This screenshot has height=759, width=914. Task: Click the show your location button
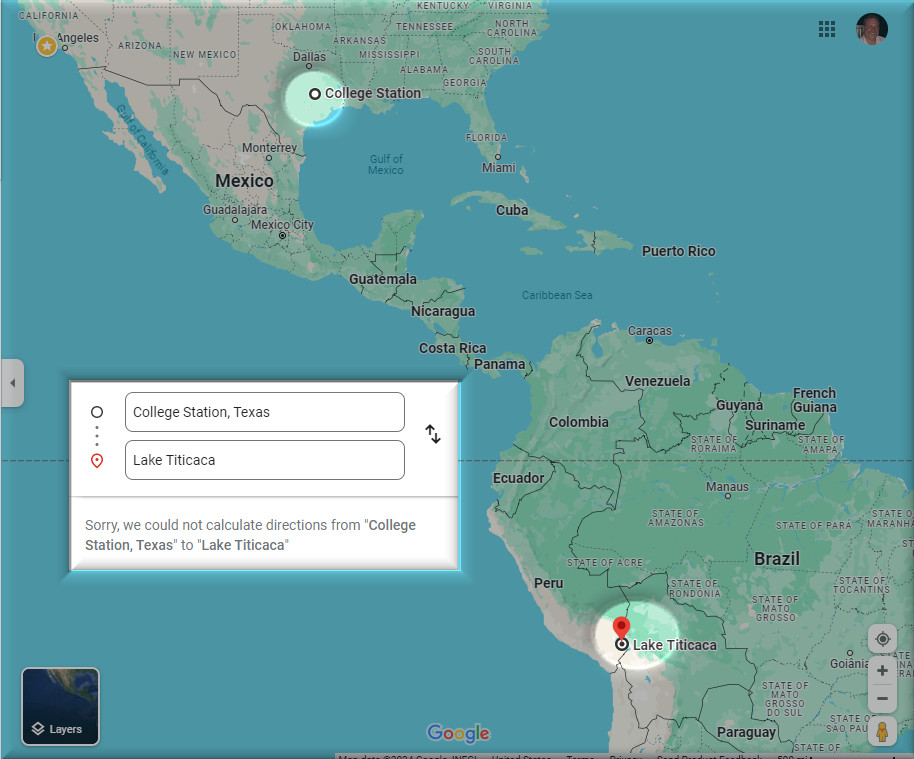882,639
